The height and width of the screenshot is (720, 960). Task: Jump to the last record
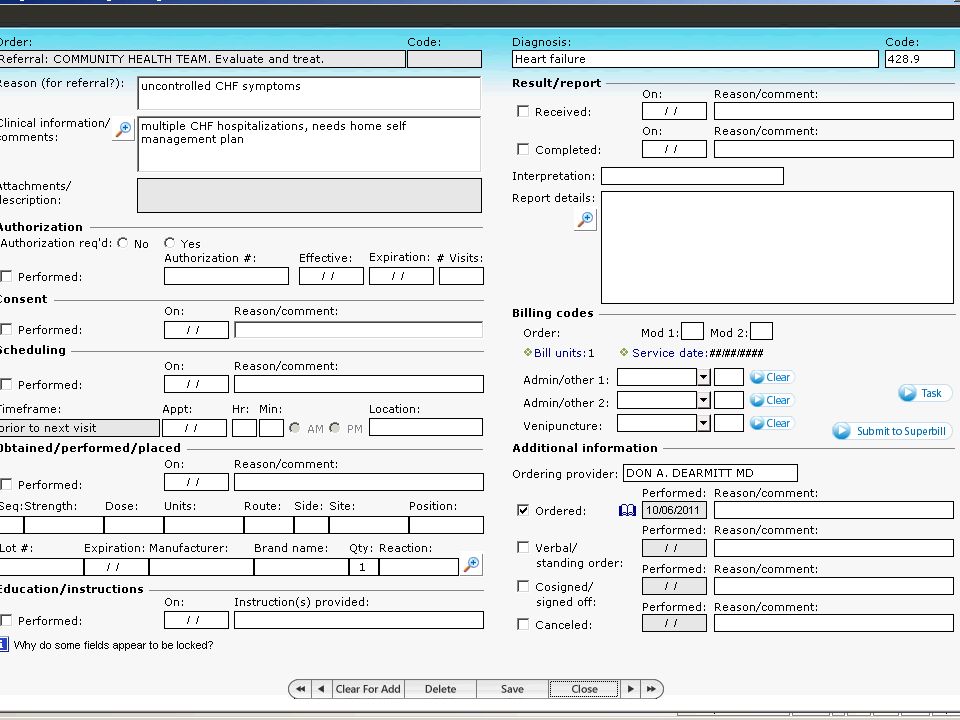[x=651, y=689]
